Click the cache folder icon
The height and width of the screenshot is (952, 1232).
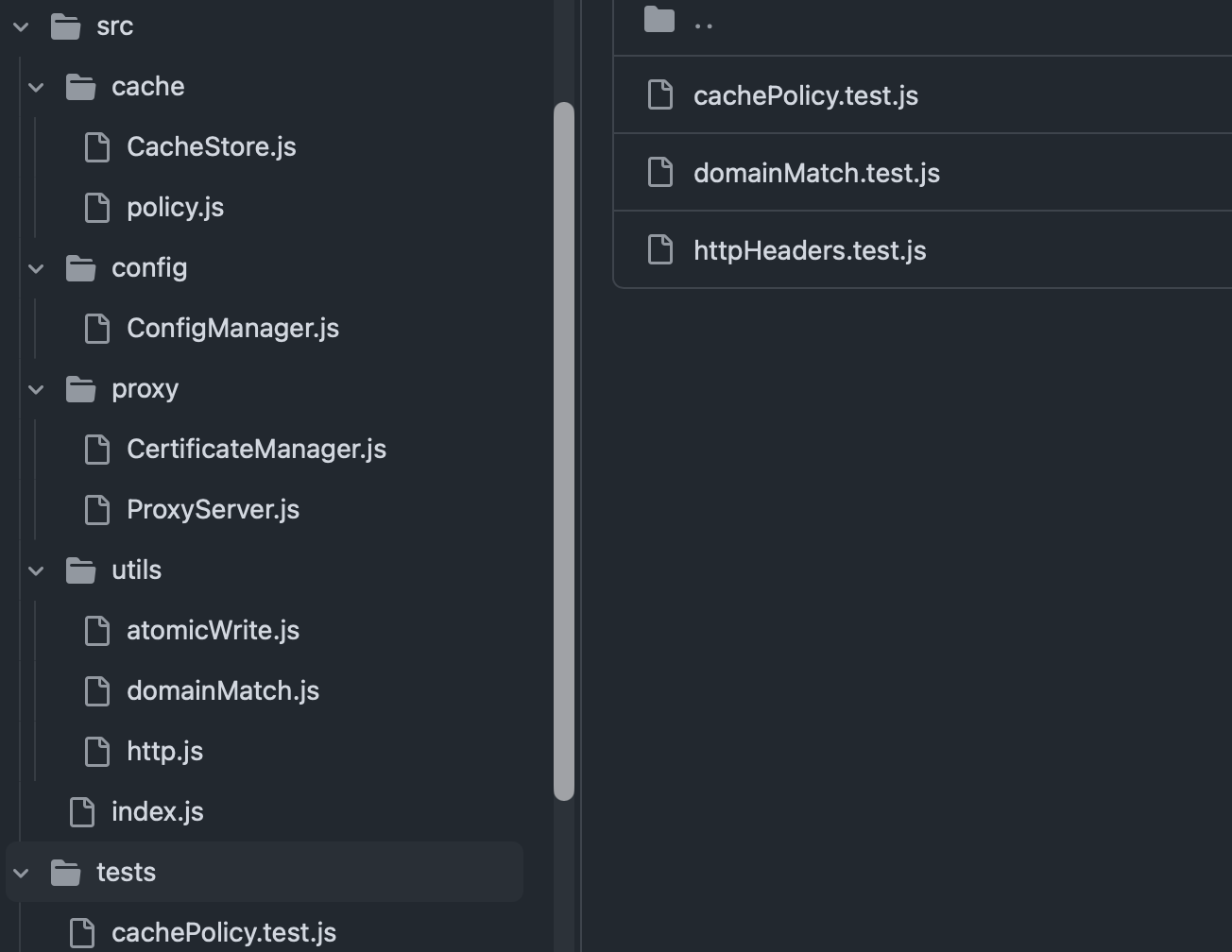[81, 87]
